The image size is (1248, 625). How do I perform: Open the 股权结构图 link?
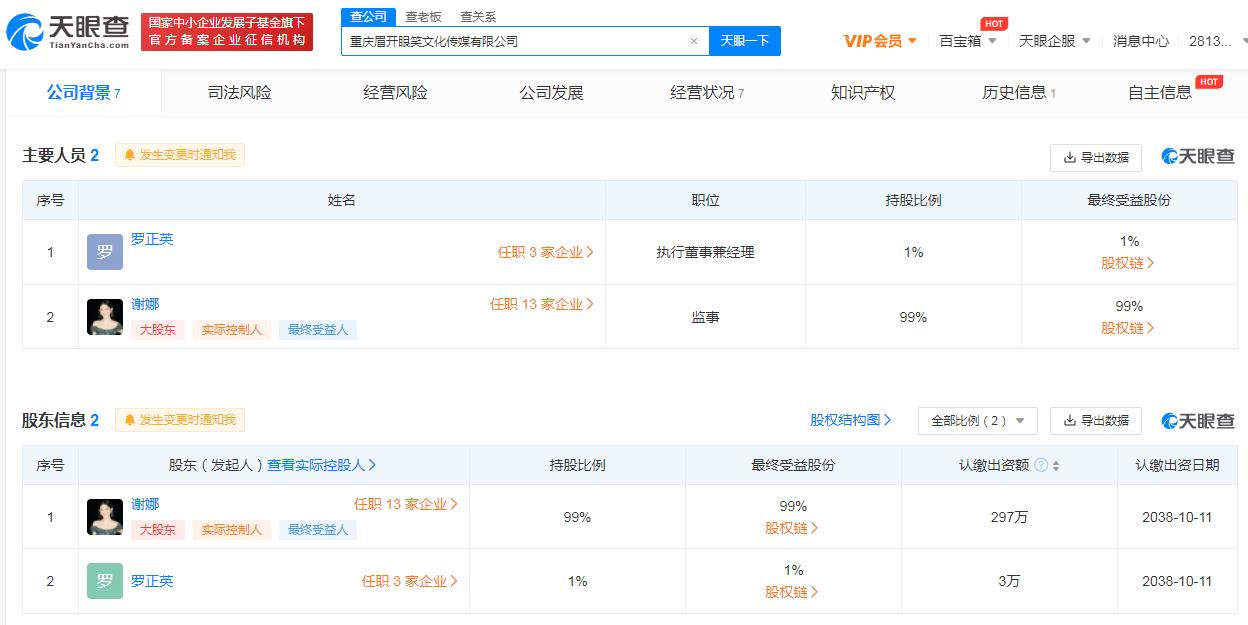click(844, 420)
